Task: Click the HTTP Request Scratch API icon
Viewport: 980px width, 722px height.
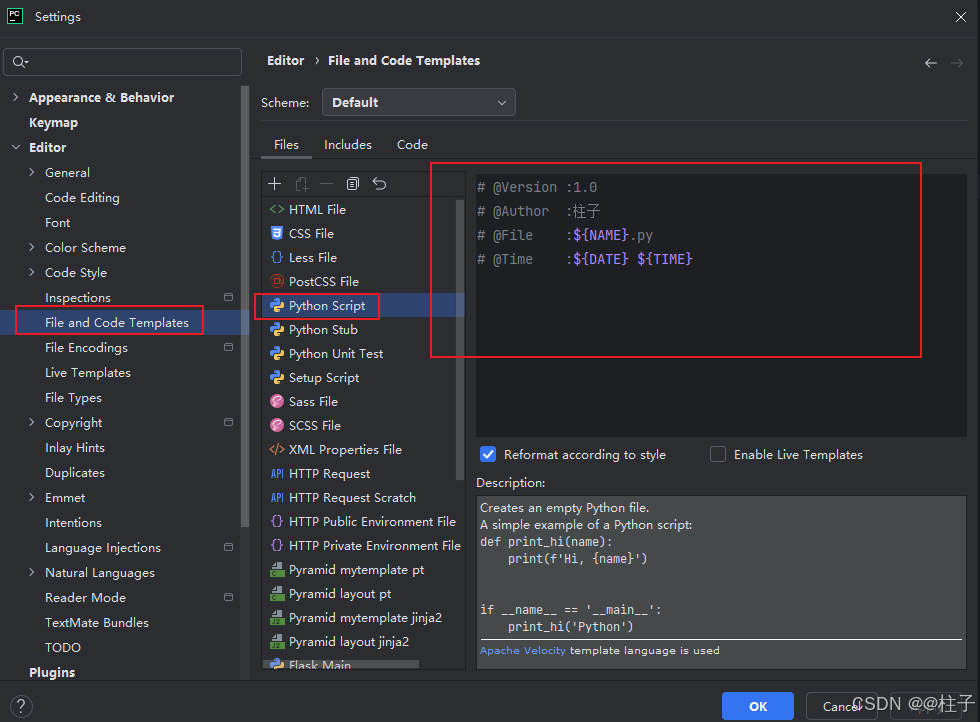Action: pyautogui.click(x=277, y=498)
